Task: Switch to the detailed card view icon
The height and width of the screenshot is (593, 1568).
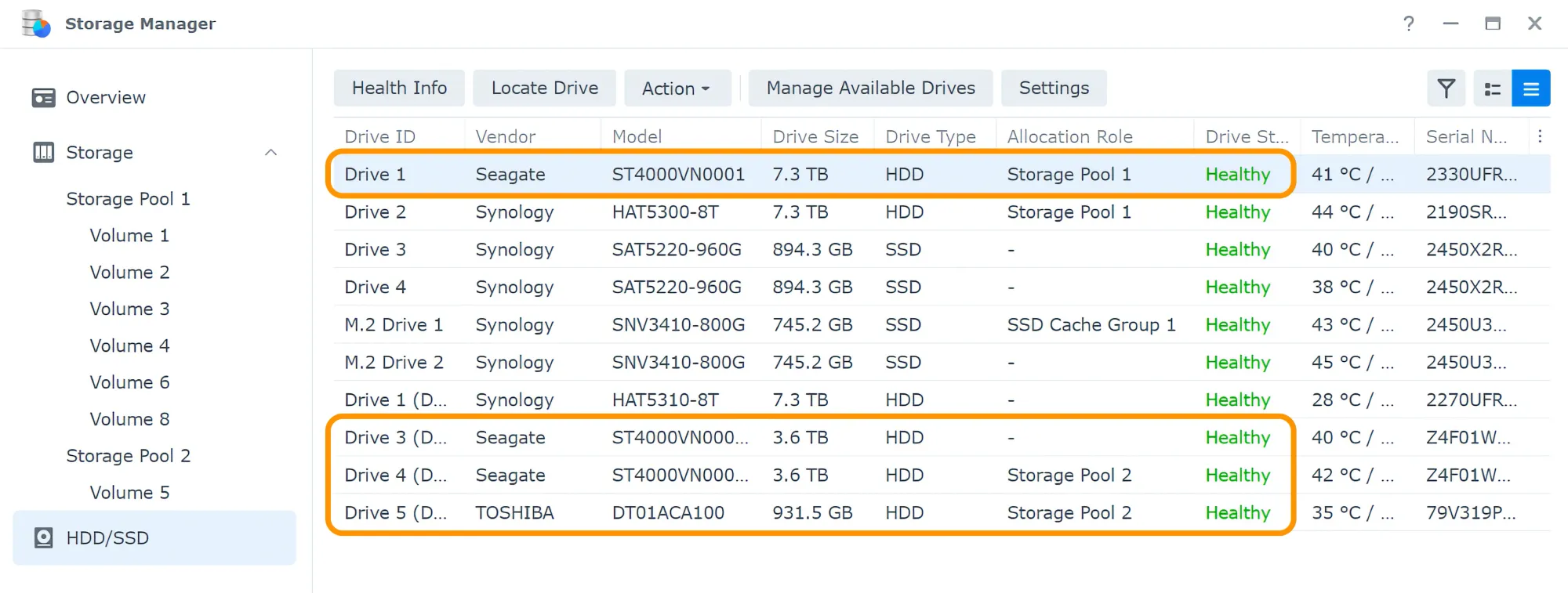Action: click(x=1492, y=89)
